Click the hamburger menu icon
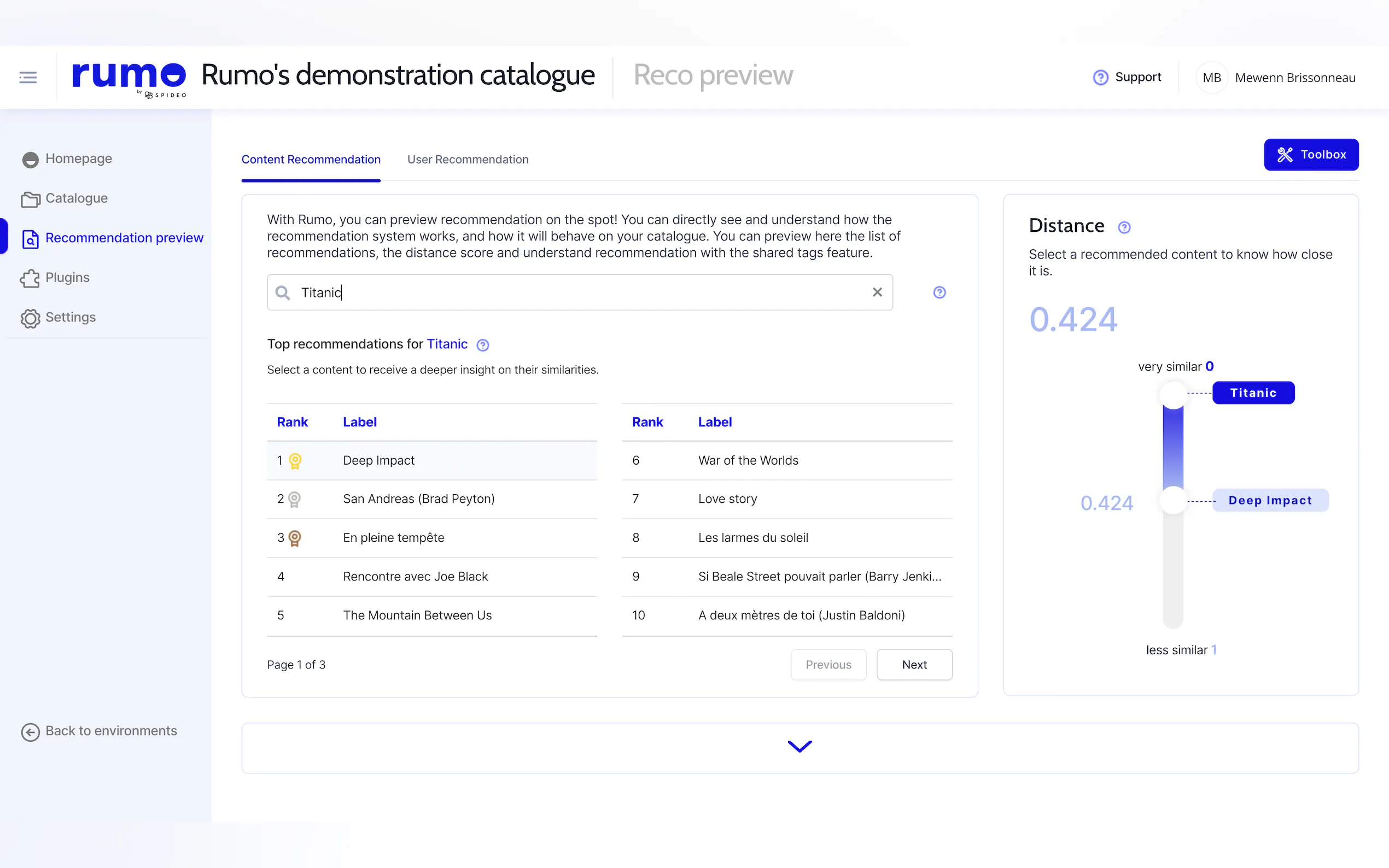 click(27, 77)
